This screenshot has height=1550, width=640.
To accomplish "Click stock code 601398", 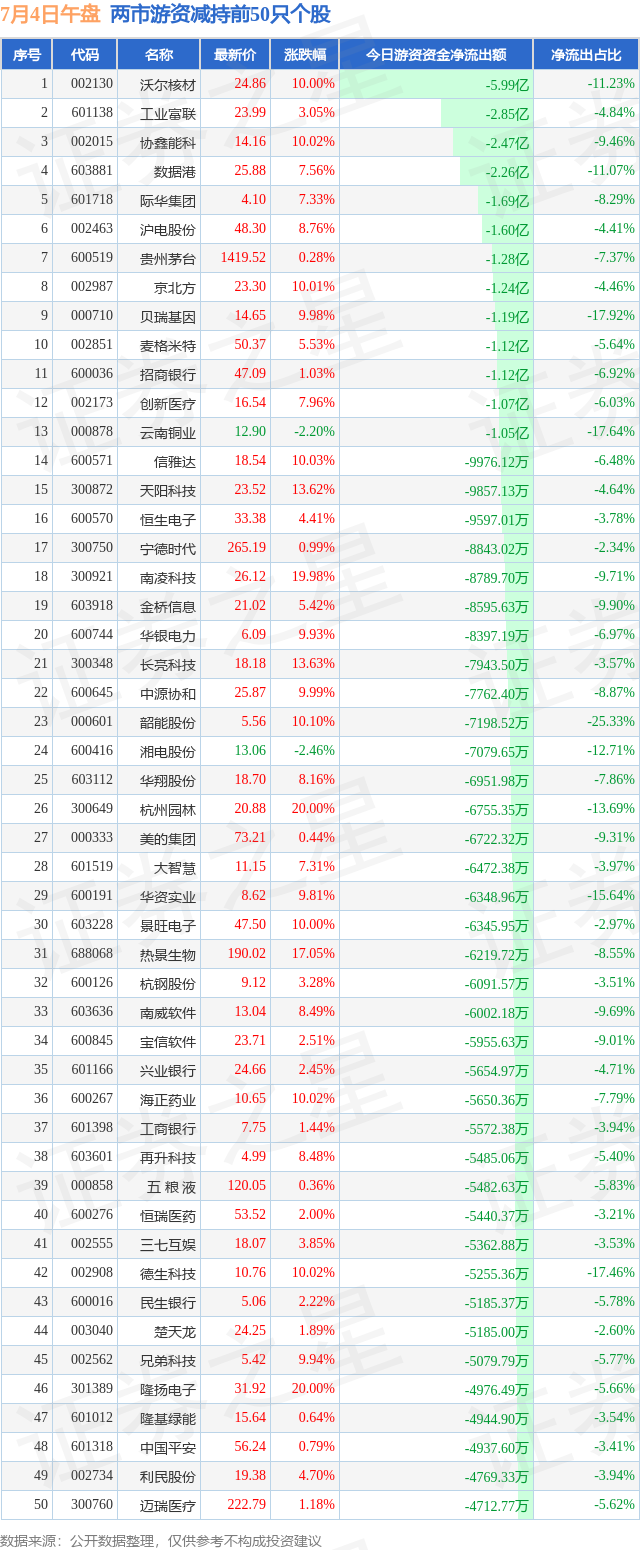I will [92, 1128].
